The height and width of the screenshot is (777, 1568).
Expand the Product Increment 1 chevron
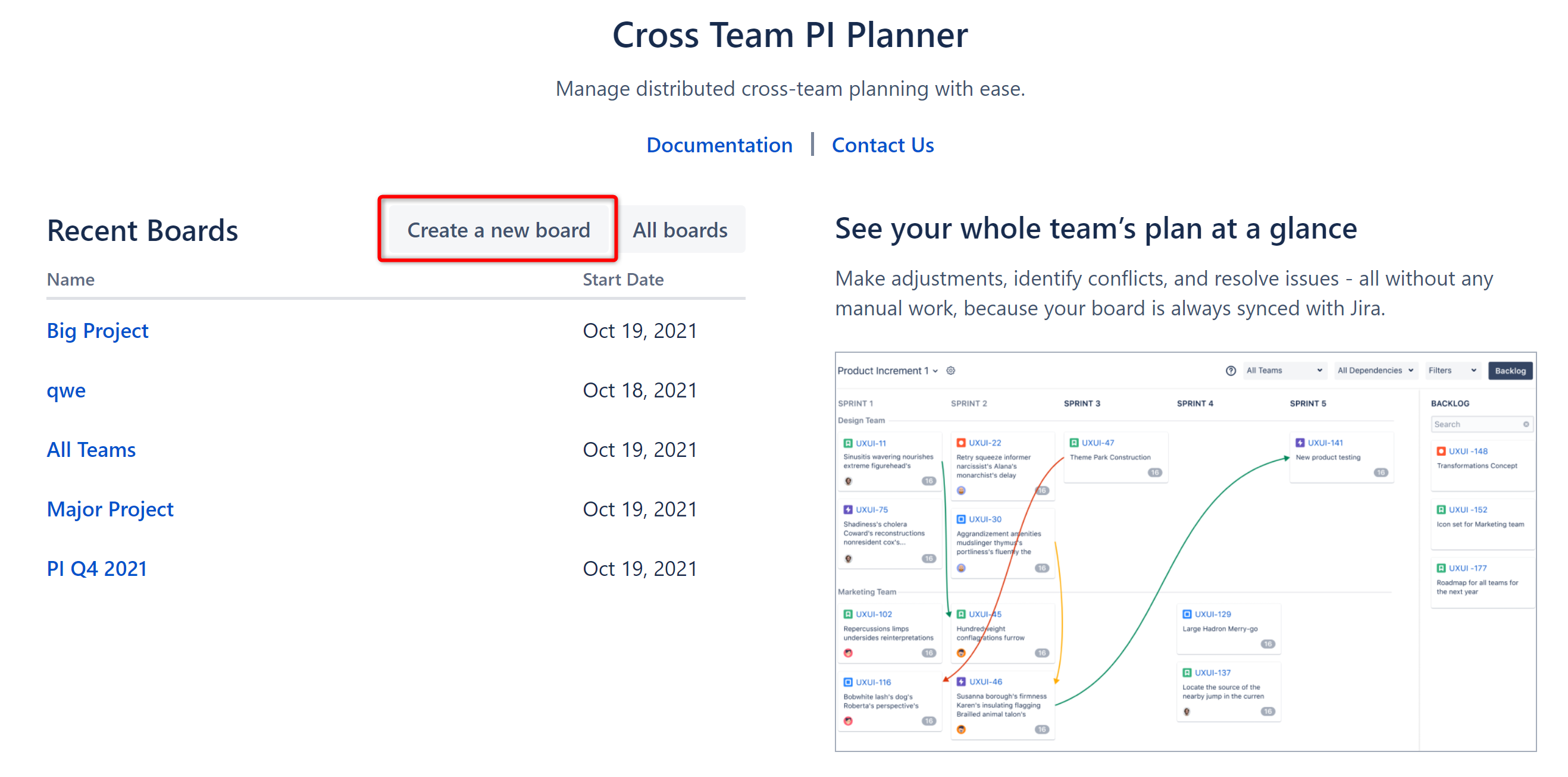click(x=935, y=371)
